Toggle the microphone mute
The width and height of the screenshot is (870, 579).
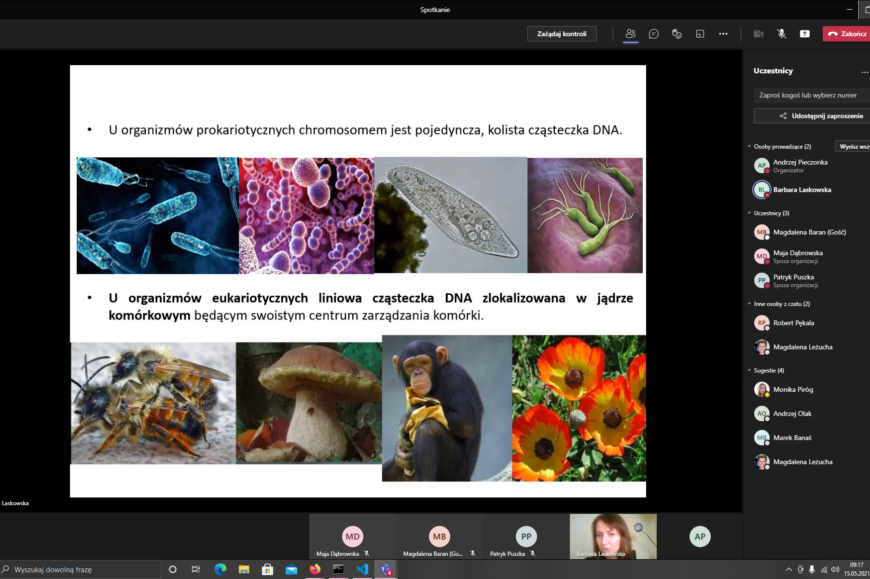pos(781,34)
